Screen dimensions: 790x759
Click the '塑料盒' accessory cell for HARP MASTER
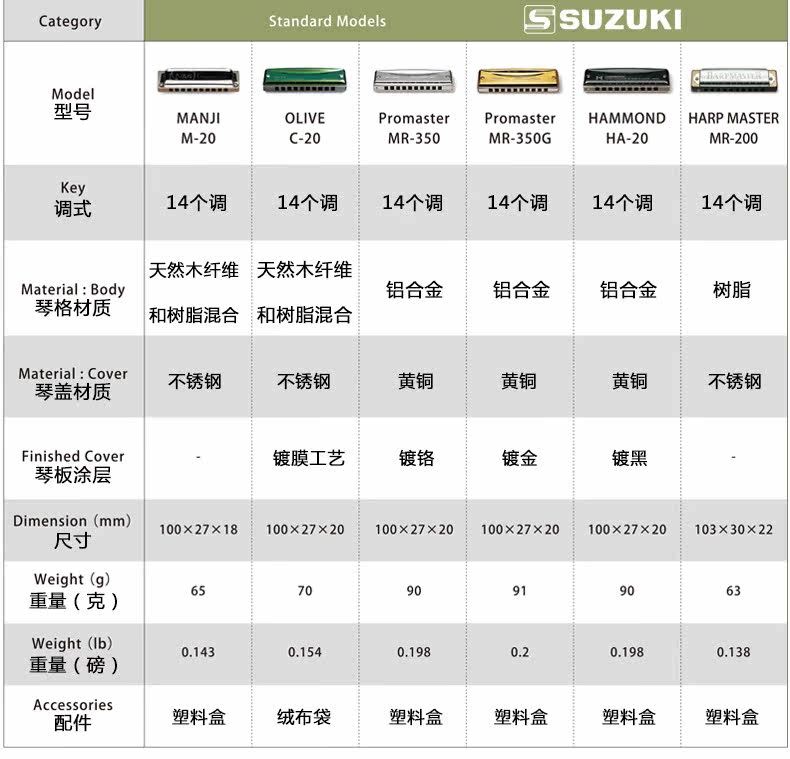pyautogui.click(x=732, y=717)
